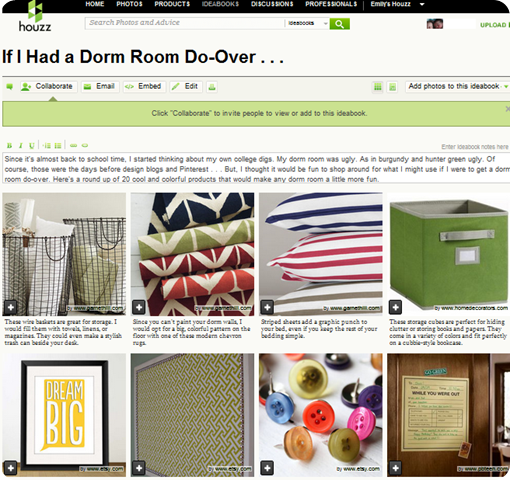Click the plus icon on wire baskets photo
Viewport: 510px width, 480px height.
click(x=11, y=307)
